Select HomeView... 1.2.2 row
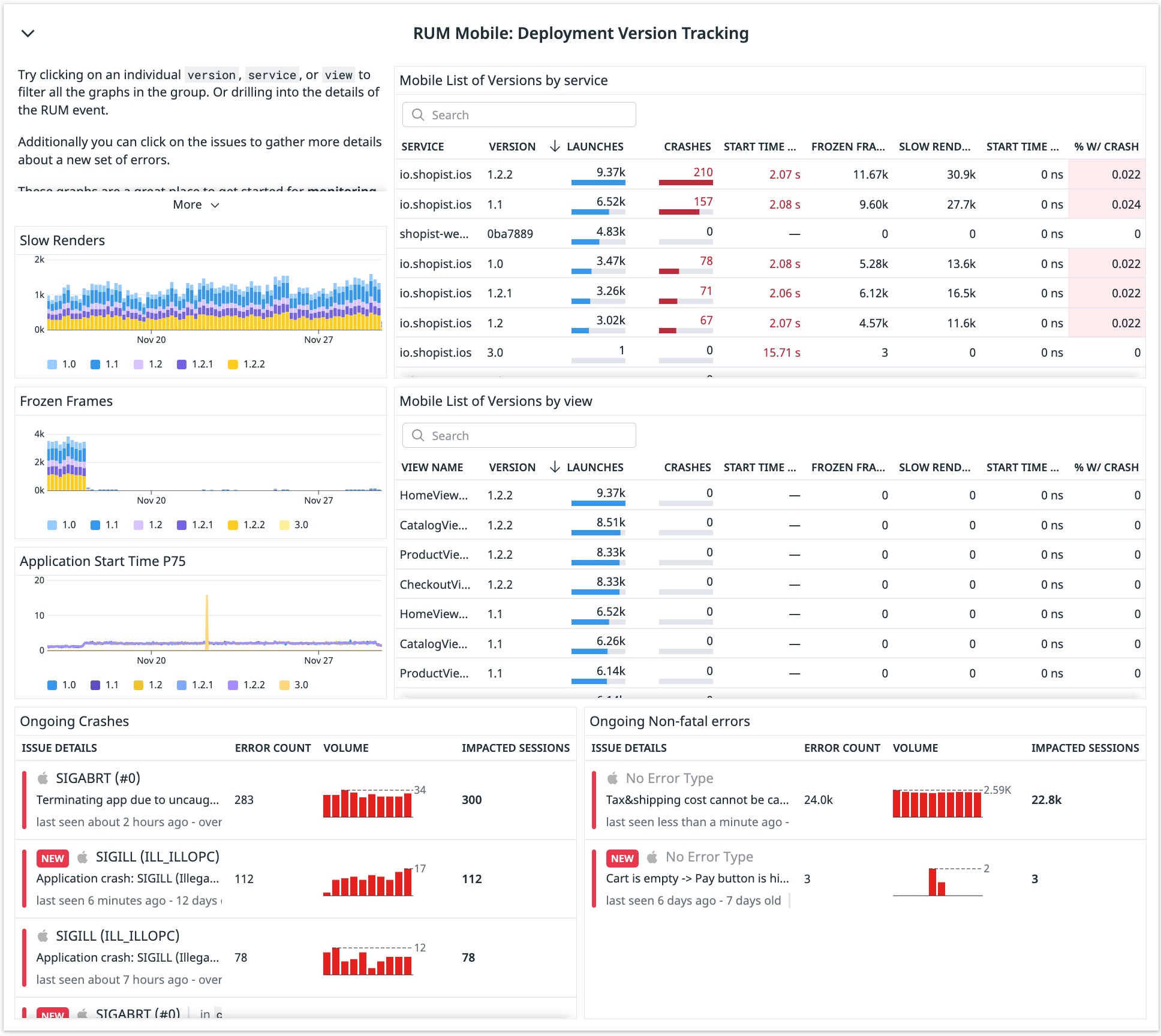 (x=770, y=495)
